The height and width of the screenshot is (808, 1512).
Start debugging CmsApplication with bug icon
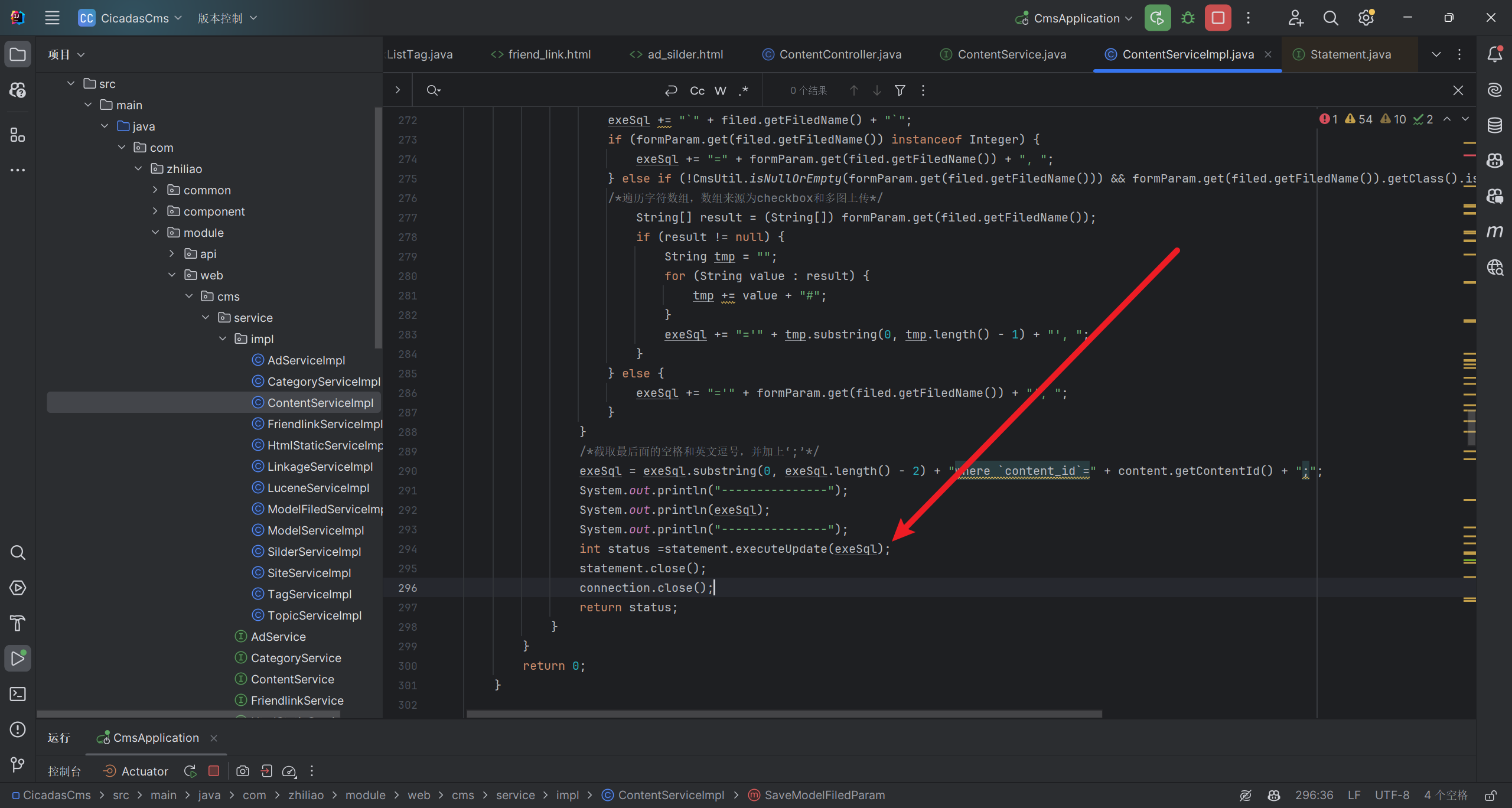[1188, 18]
